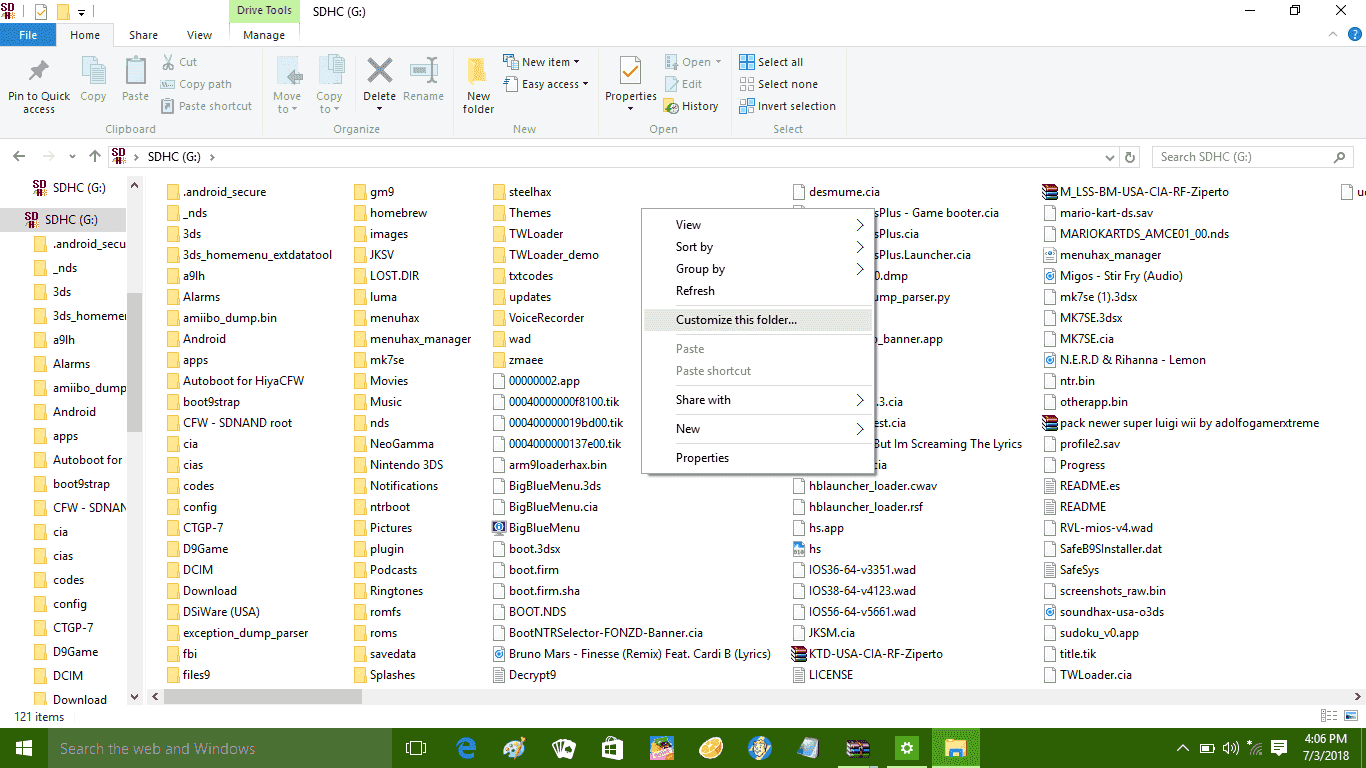This screenshot has height=768, width=1366.
Task: Select the BigBlueMenu.cia file
Action: point(545,507)
